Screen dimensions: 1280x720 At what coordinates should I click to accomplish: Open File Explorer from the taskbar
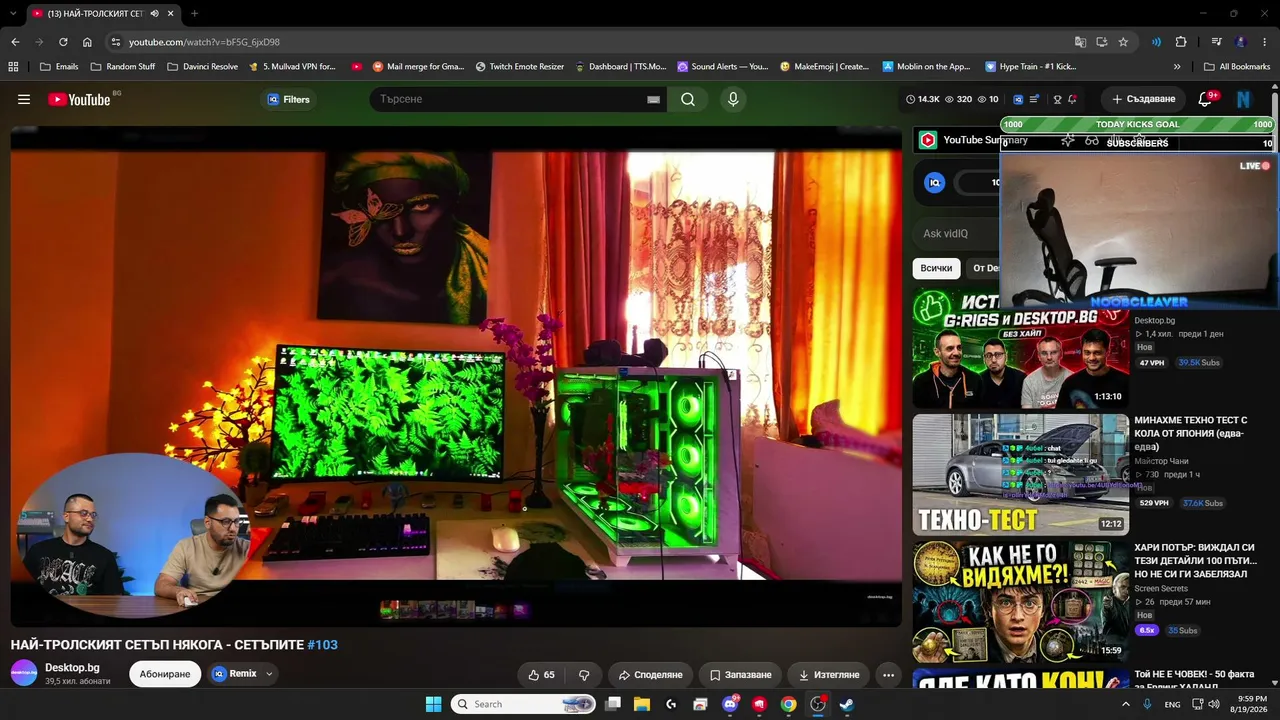point(642,704)
